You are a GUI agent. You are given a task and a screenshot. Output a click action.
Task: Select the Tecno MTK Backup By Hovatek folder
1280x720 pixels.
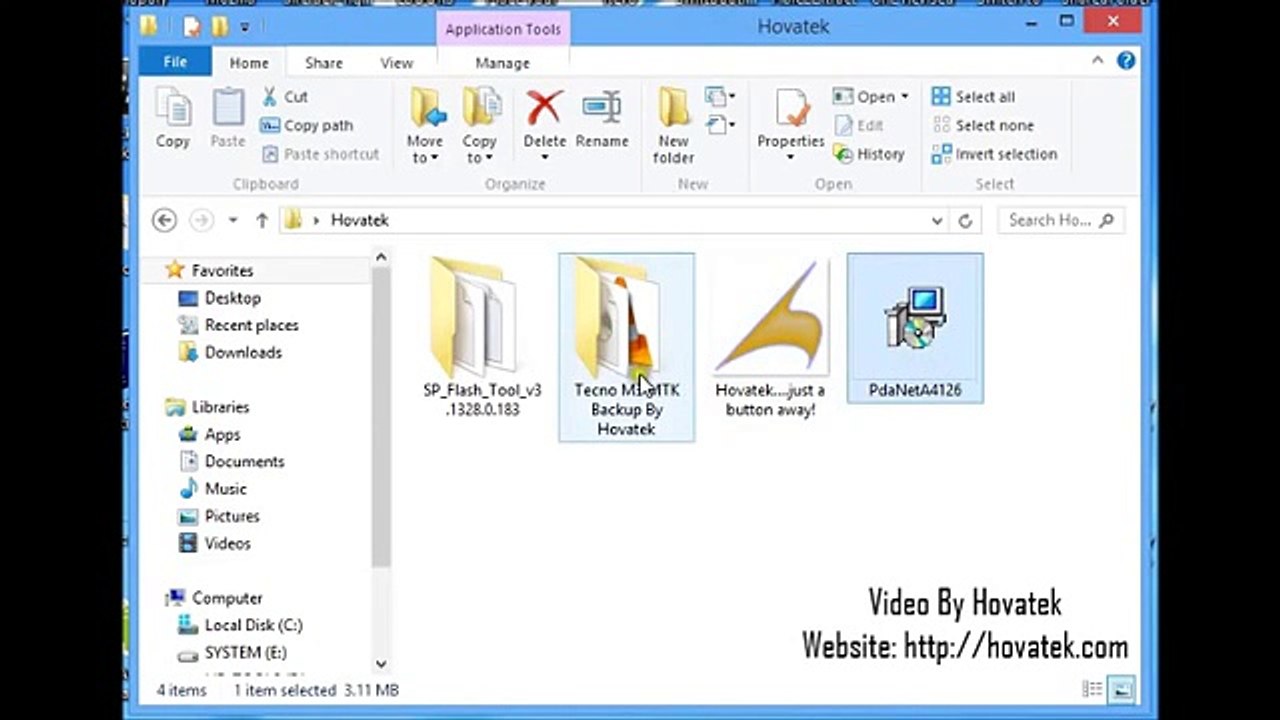[627, 347]
